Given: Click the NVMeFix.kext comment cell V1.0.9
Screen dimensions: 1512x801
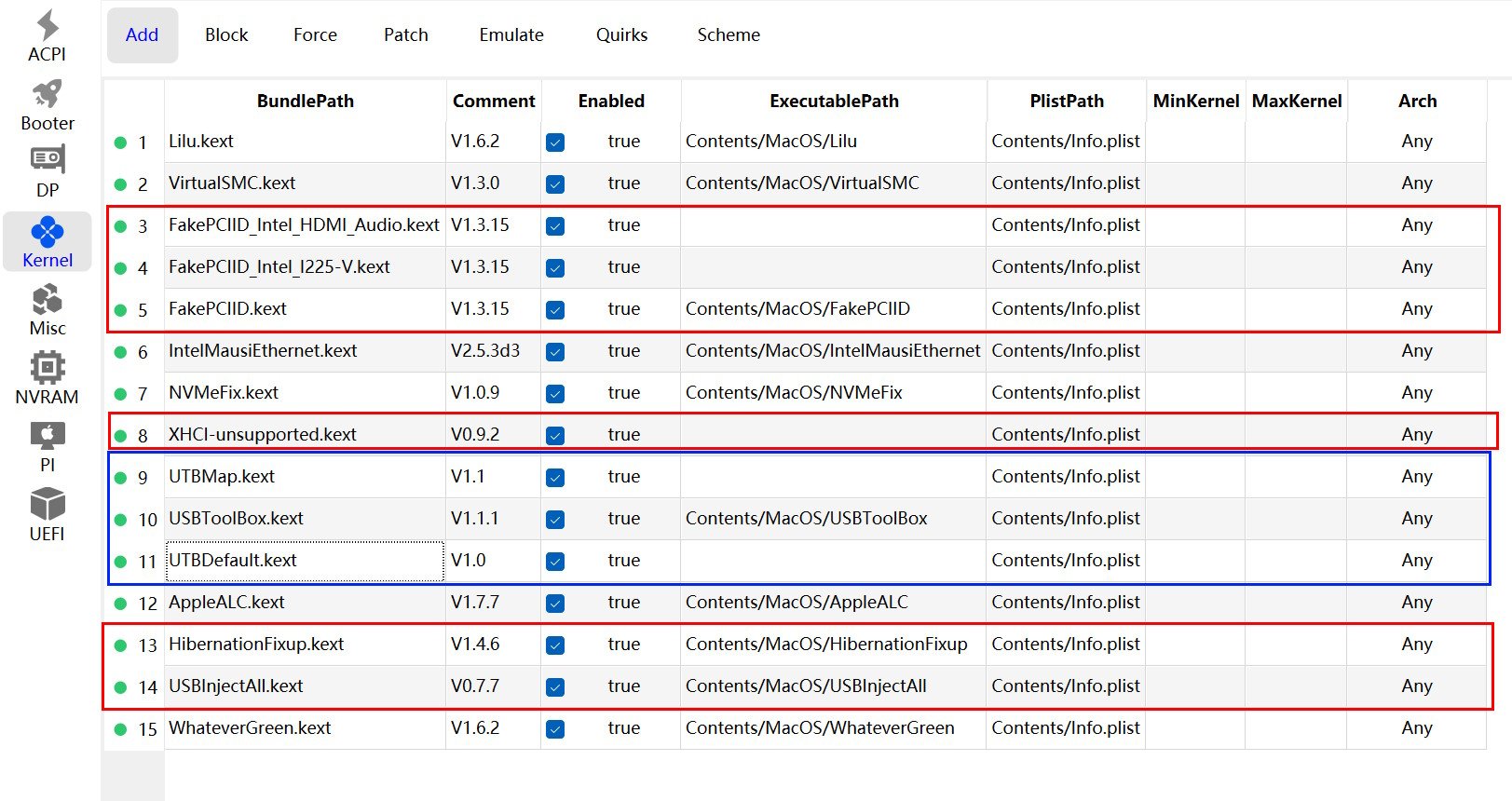Looking at the screenshot, I should pyautogui.click(x=475, y=393).
